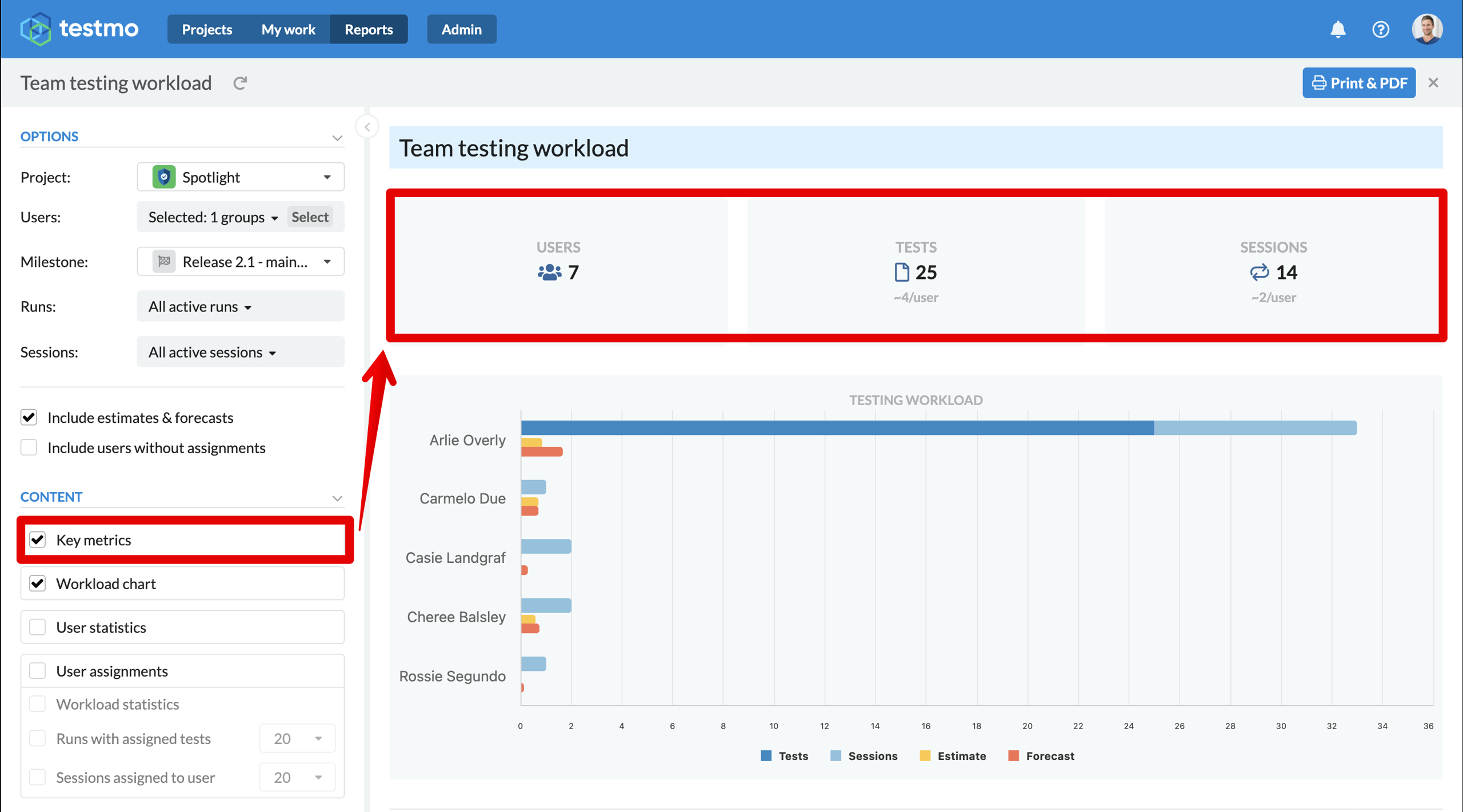
Task: Open the Project dropdown showing Spotlight
Action: click(x=241, y=177)
